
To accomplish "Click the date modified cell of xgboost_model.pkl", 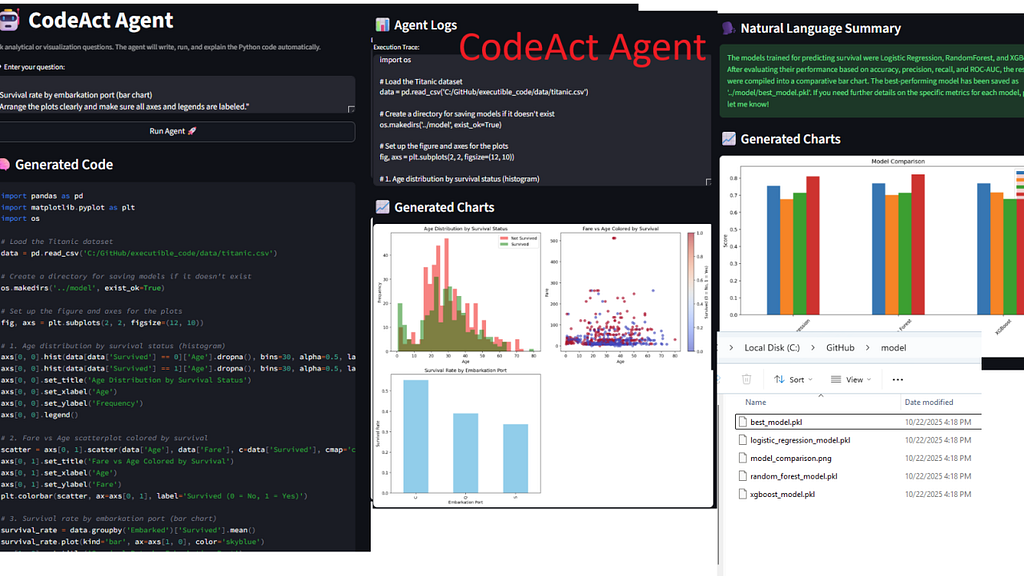I will click(x=938, y=494).
